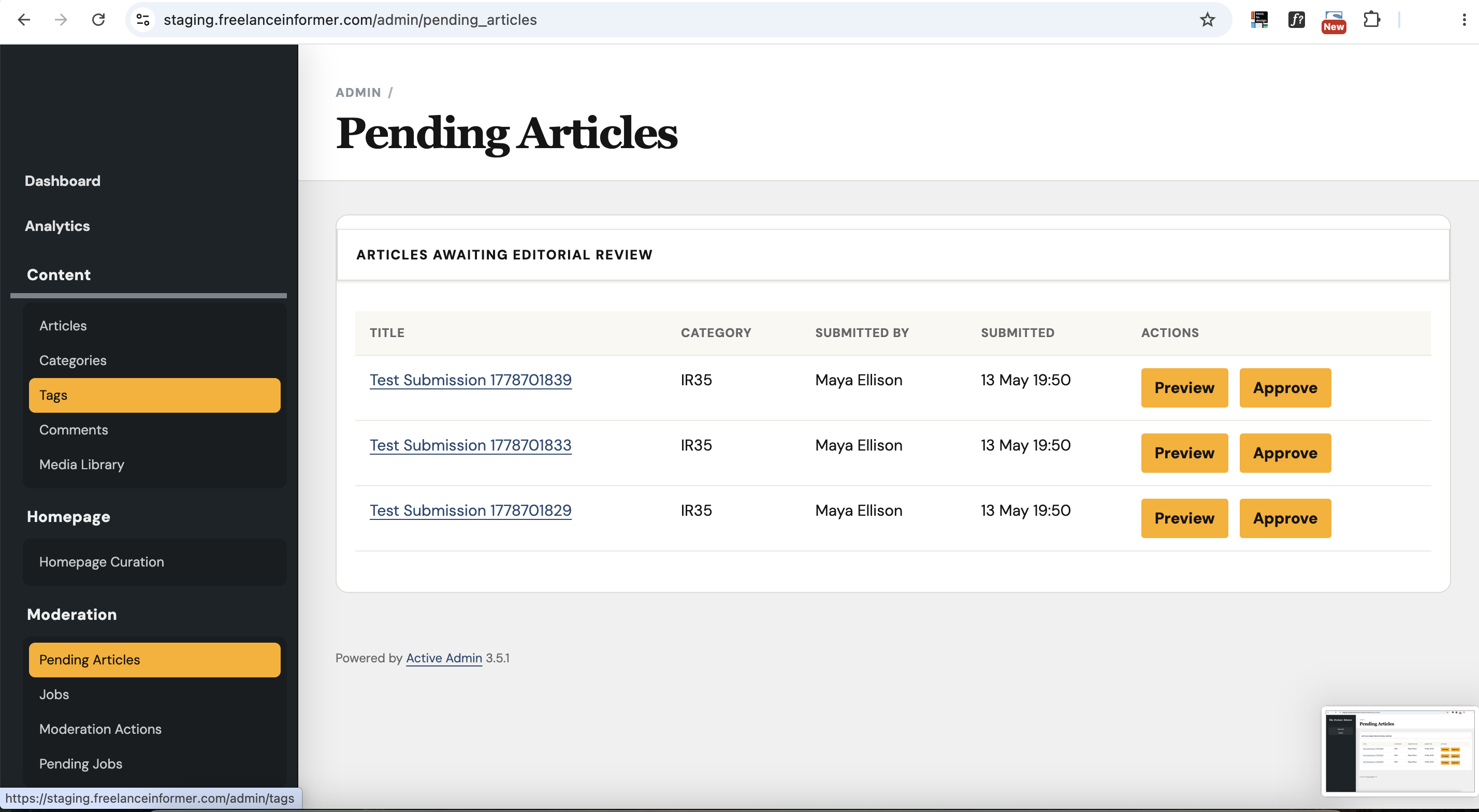Approve Test Submission 1778701833
Viewport: 1479px width, 812px height.
click(x=1285, y=453)
